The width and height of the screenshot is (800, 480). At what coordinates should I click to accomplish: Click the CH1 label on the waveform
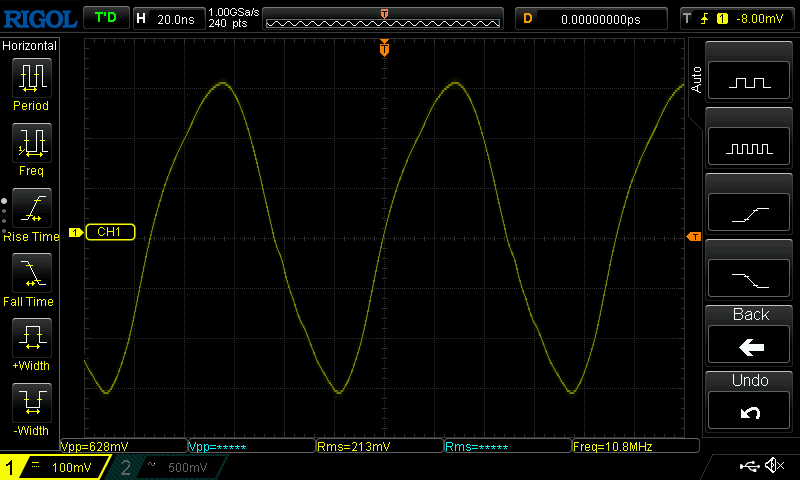click(x=110, y=232)
